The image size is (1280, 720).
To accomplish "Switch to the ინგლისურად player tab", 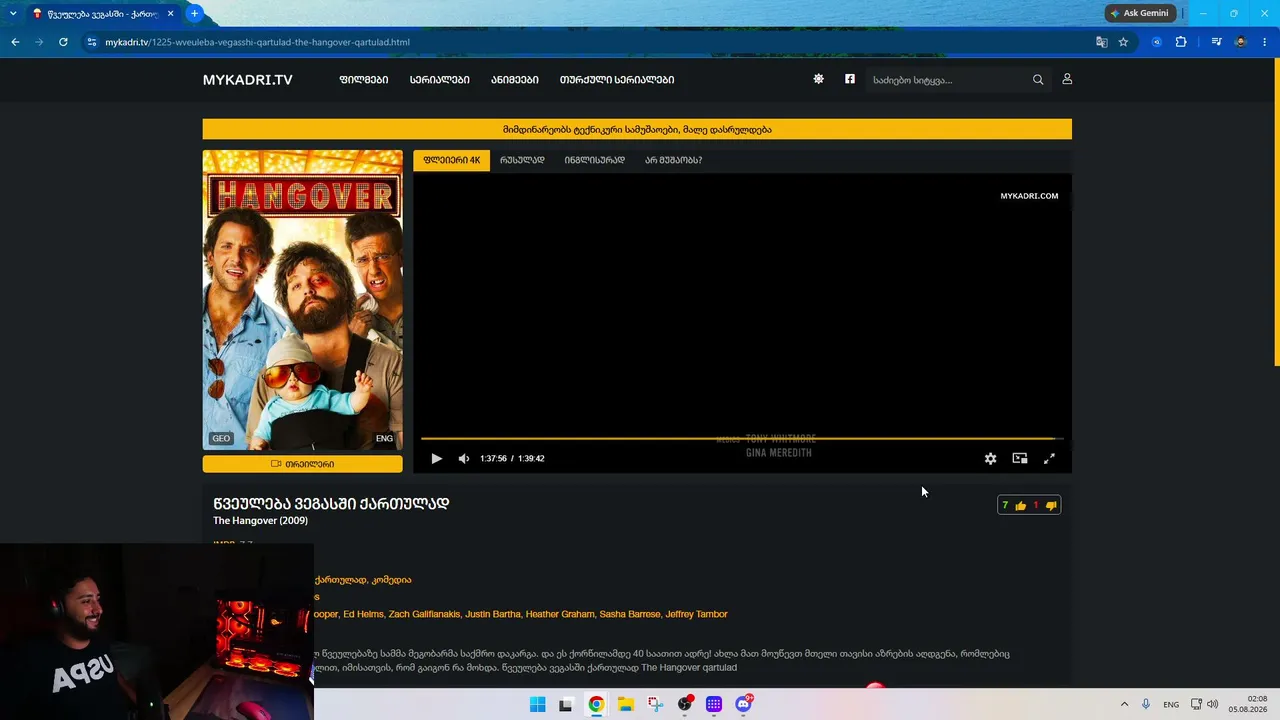I will point(594,160).
